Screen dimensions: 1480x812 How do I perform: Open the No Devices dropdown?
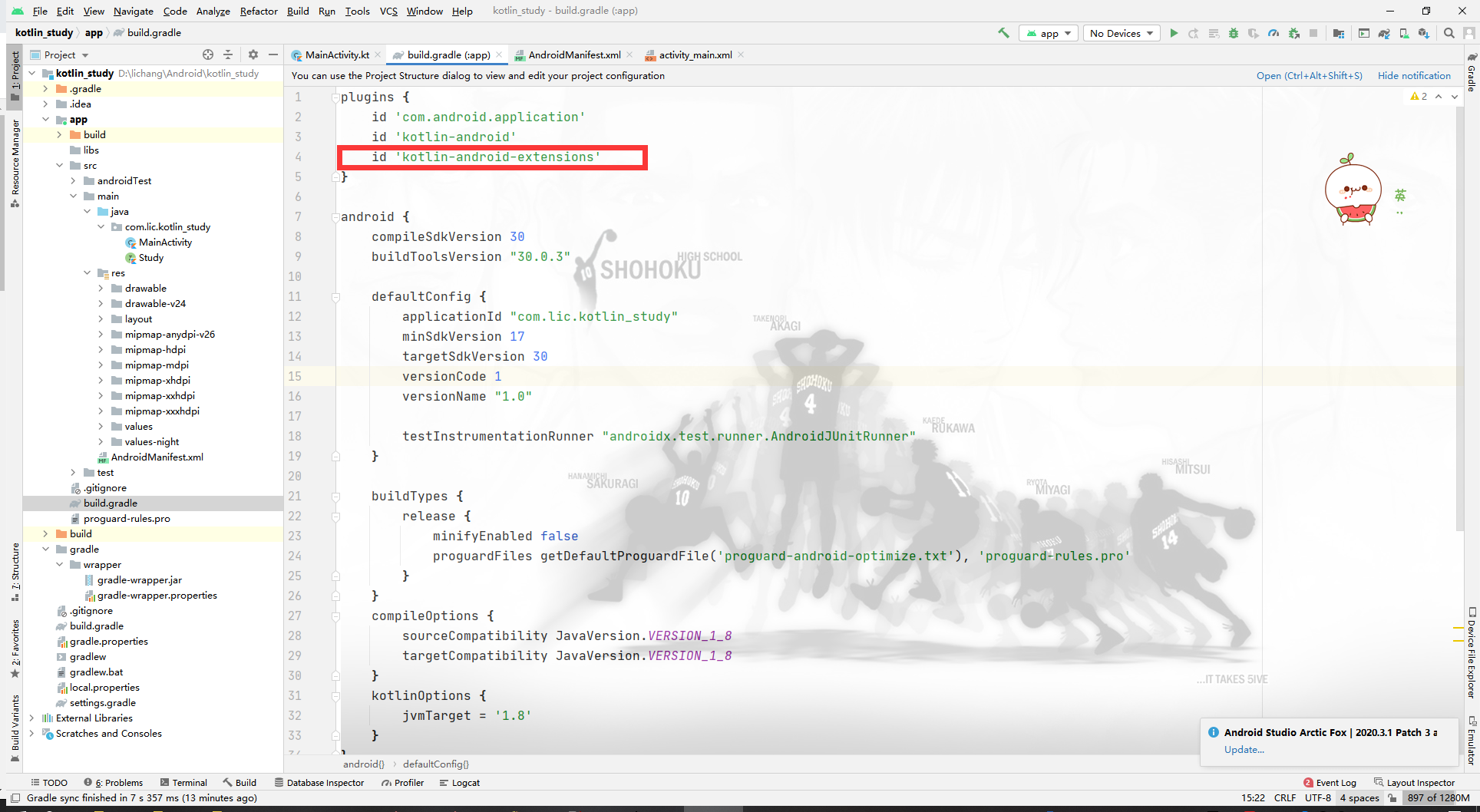pyautogui.click(x=1122, y=33)
